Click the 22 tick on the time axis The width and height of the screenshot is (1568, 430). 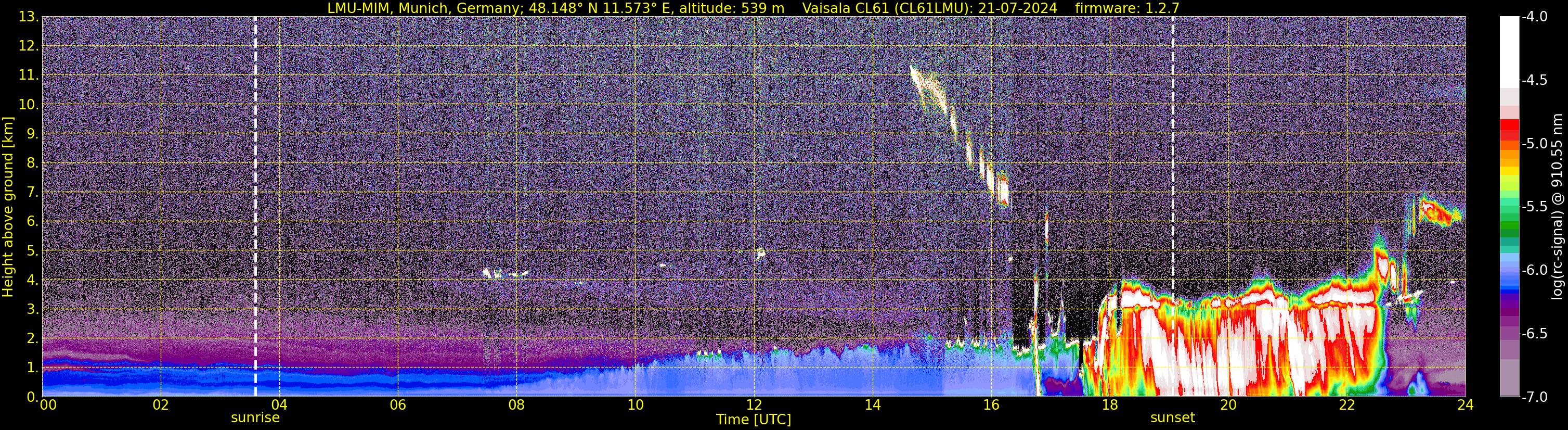click(x=1347, y=405)
